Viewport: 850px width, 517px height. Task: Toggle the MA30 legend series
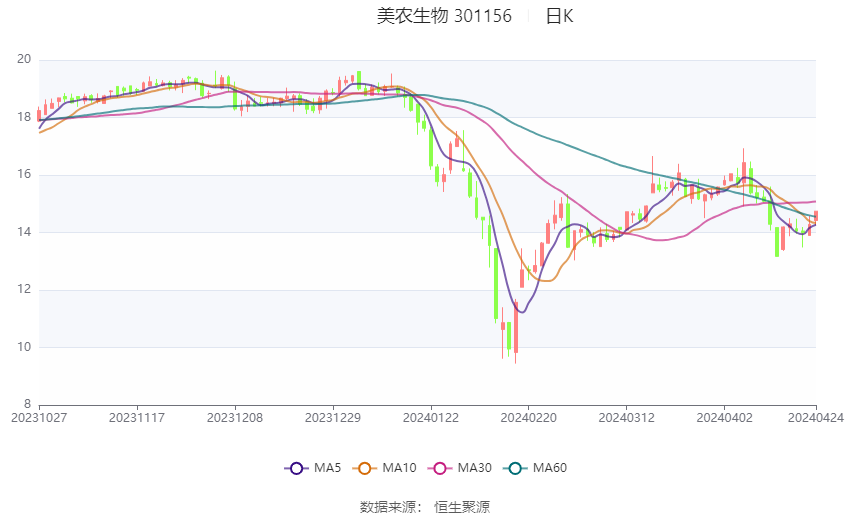tap(460, 468)
